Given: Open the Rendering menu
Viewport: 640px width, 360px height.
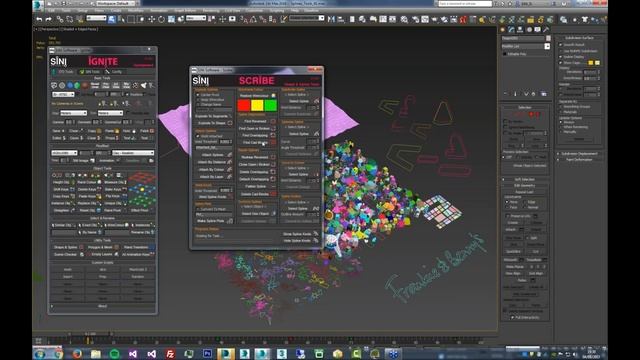Looking at the screenshot, I should [x=211, y=10].
